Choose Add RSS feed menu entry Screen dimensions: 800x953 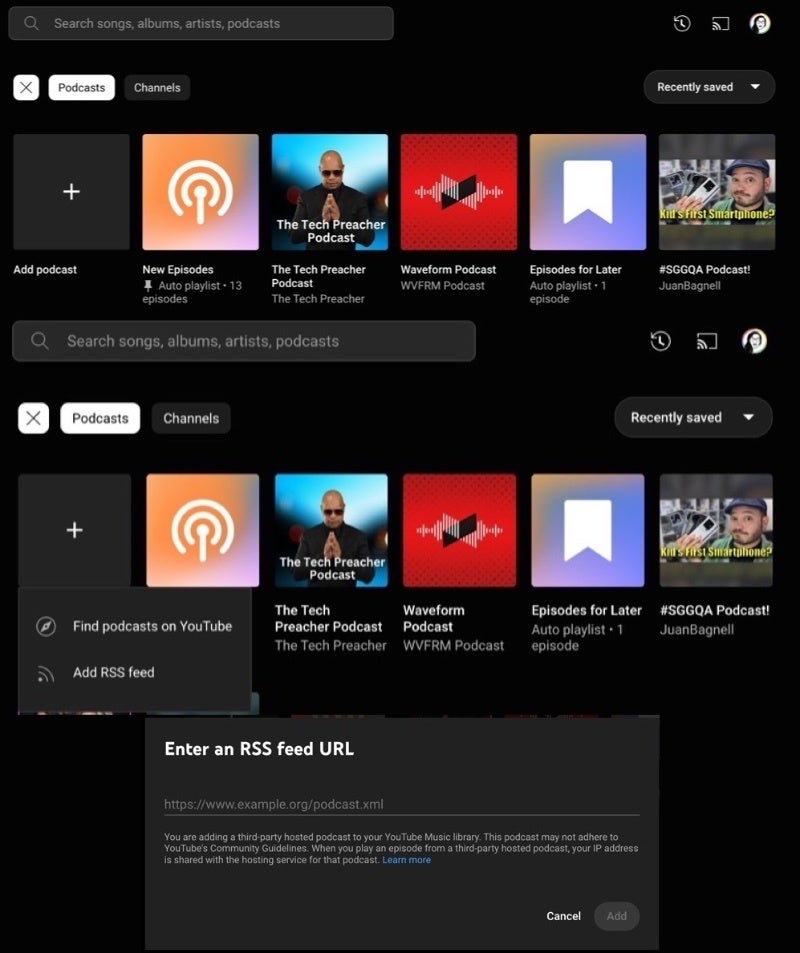click(x=134, y=672)
